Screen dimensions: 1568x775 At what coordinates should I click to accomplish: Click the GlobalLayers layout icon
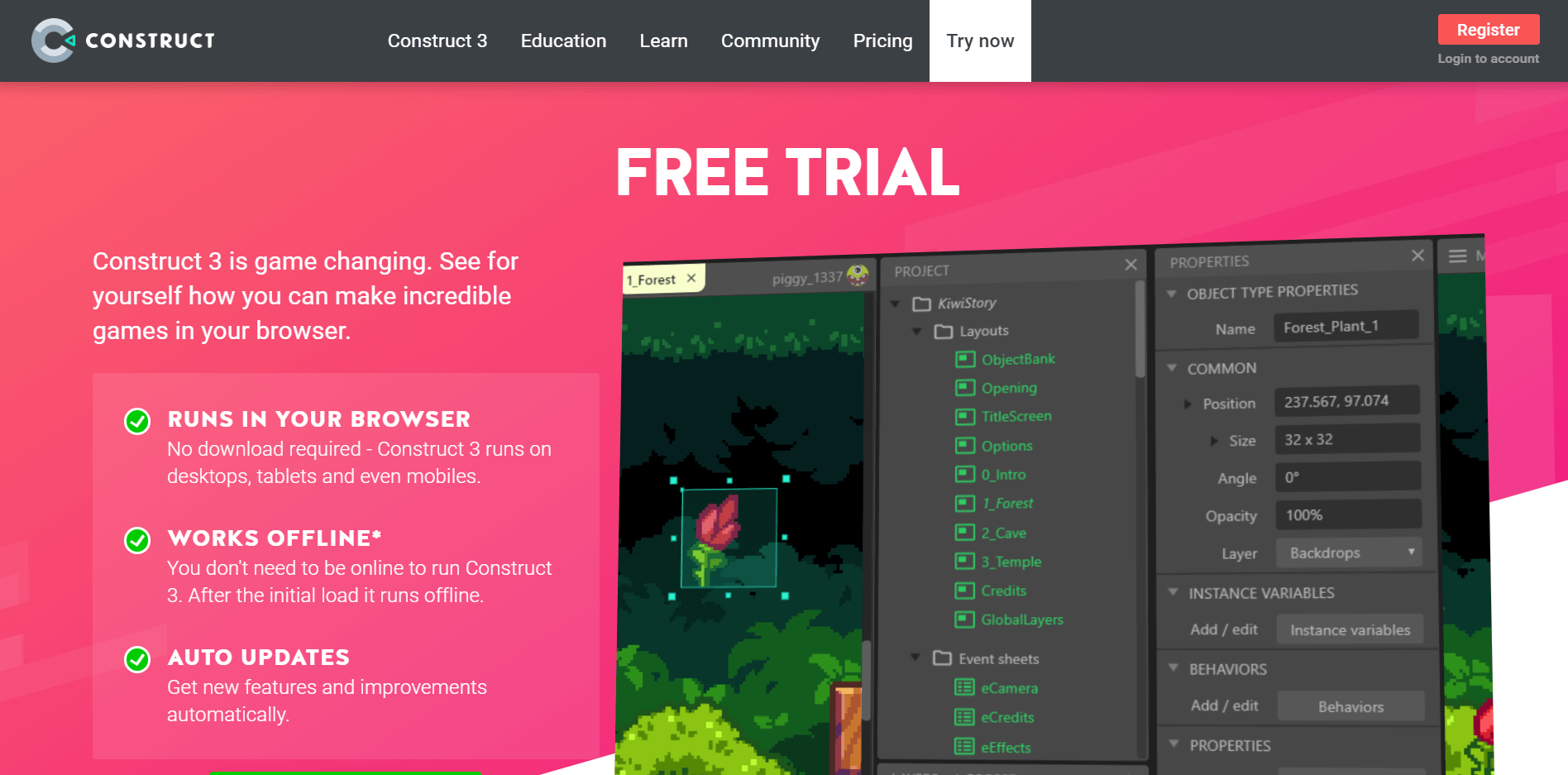(964, 620)
